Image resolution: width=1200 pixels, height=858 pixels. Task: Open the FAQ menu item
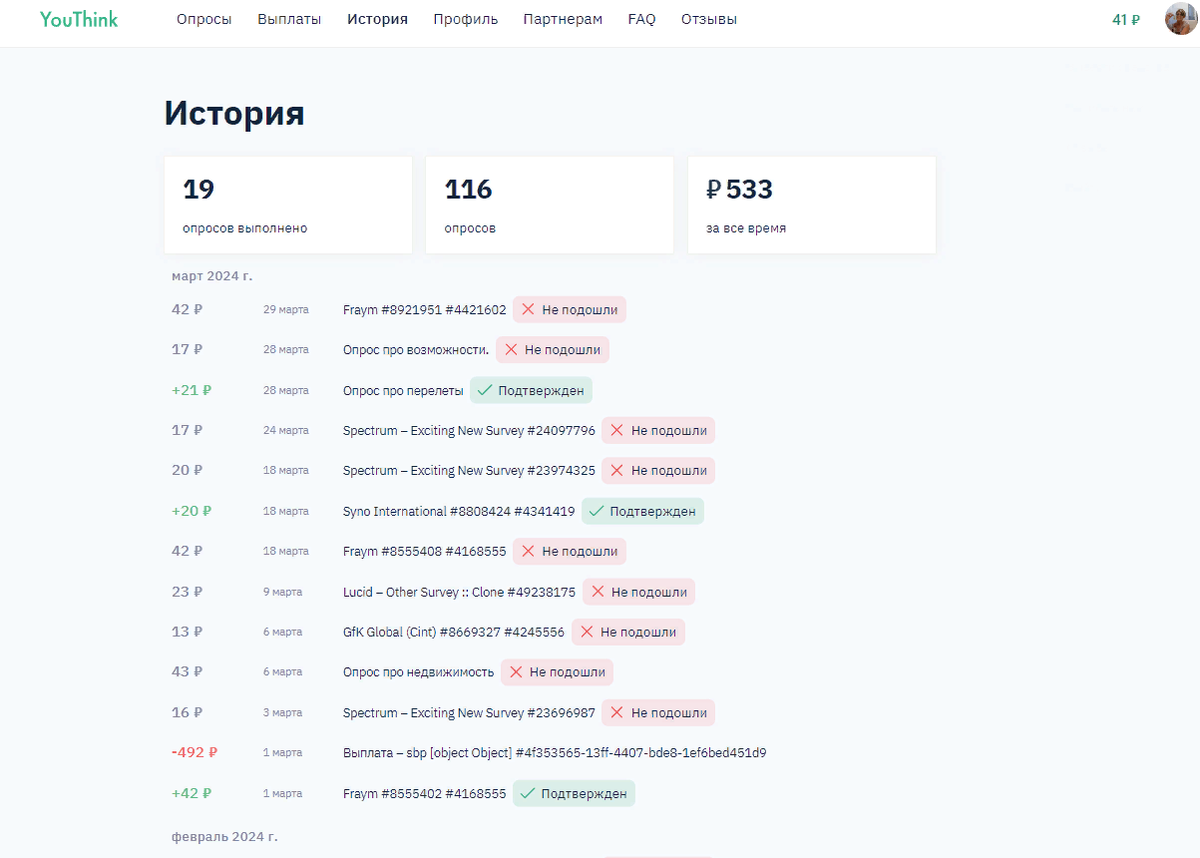(x=642, y=19)
